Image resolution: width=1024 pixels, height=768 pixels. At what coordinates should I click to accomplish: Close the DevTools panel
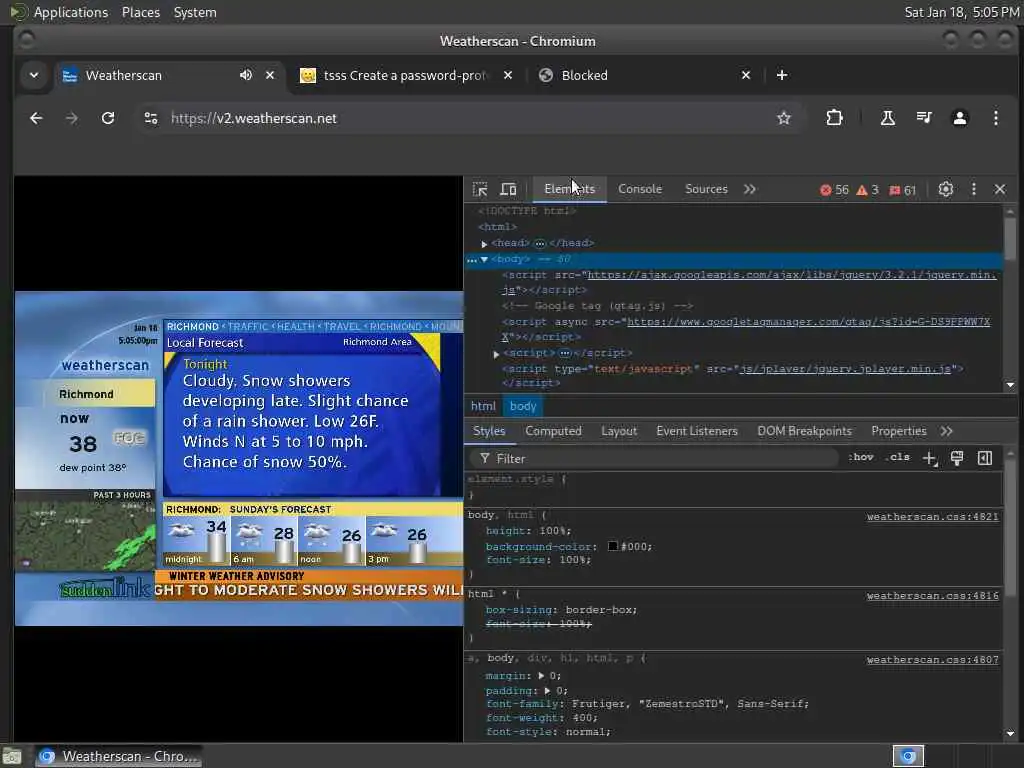tap(1000, 189)
